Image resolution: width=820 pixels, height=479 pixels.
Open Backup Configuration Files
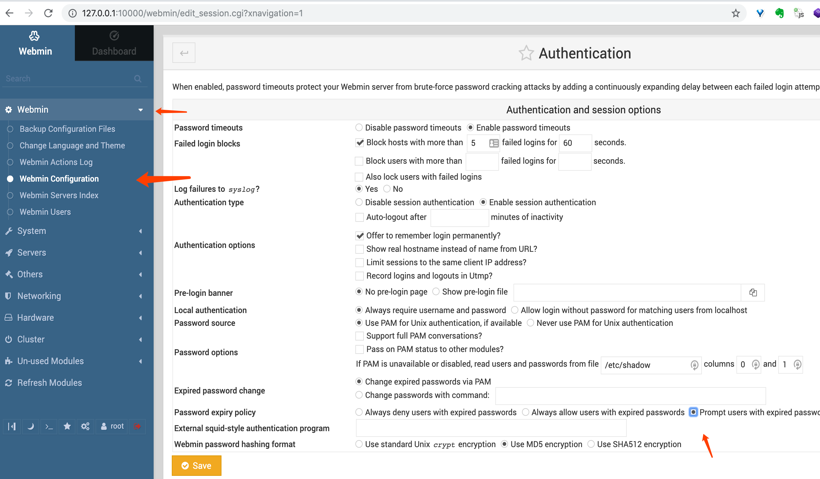[67, 129]
